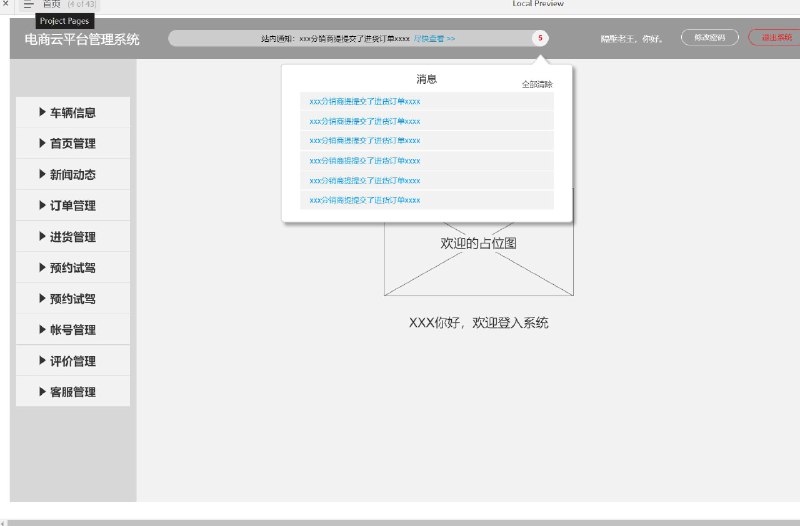
Task: Click the 退出系统 button
Action: 776,38
